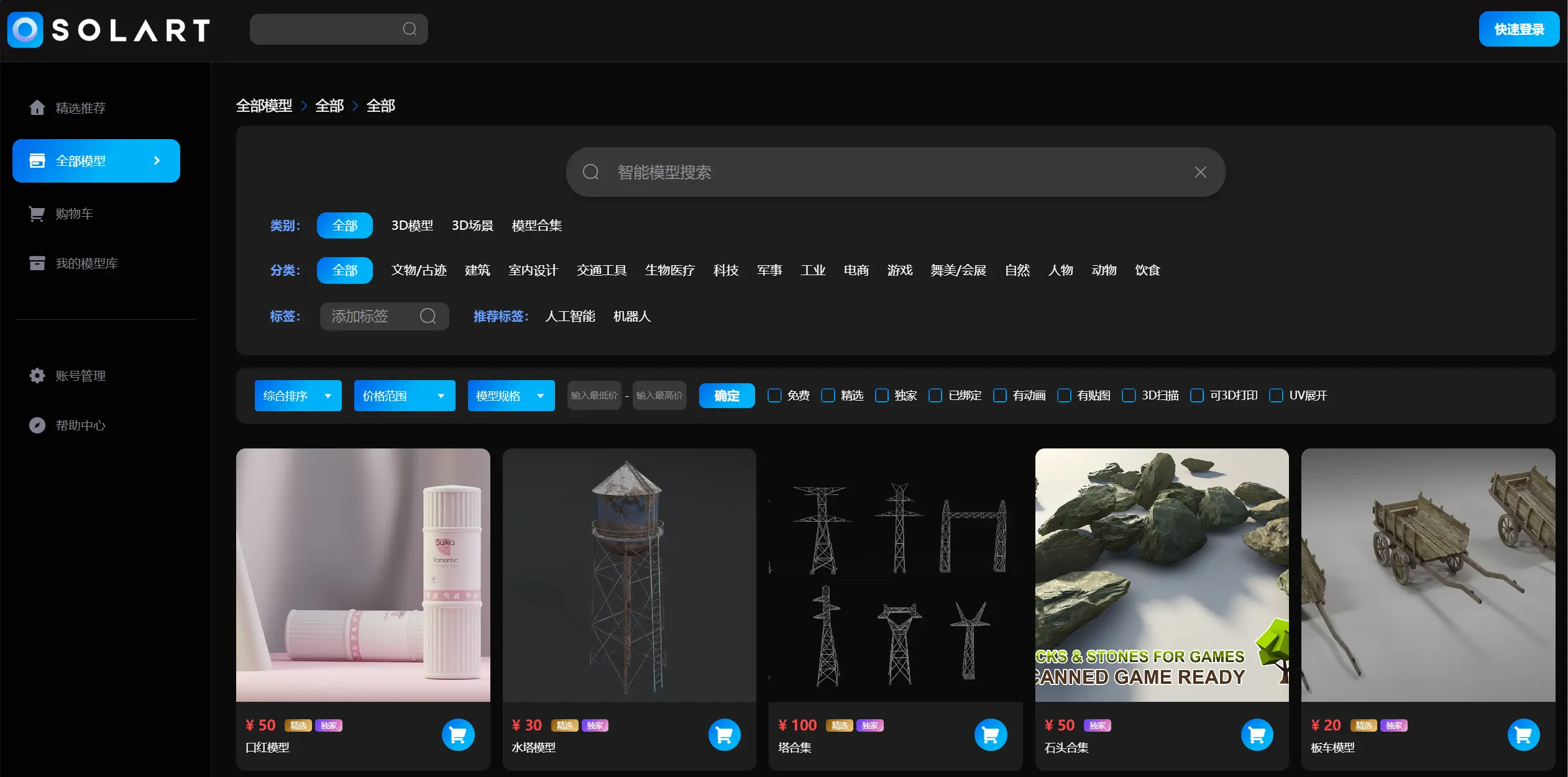Click the top header search magnifier icon
Viewport: 1568px width, 777px height.
pyautogui.click(x=409, y=29)
